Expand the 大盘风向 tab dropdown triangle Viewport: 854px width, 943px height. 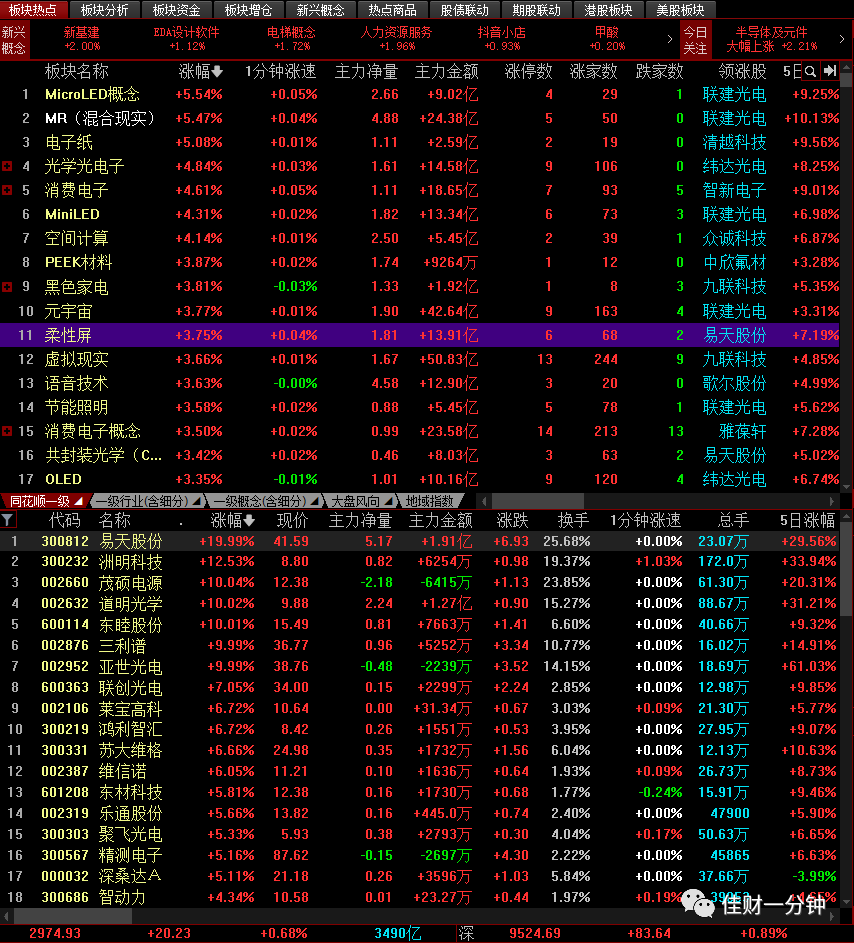389,501
